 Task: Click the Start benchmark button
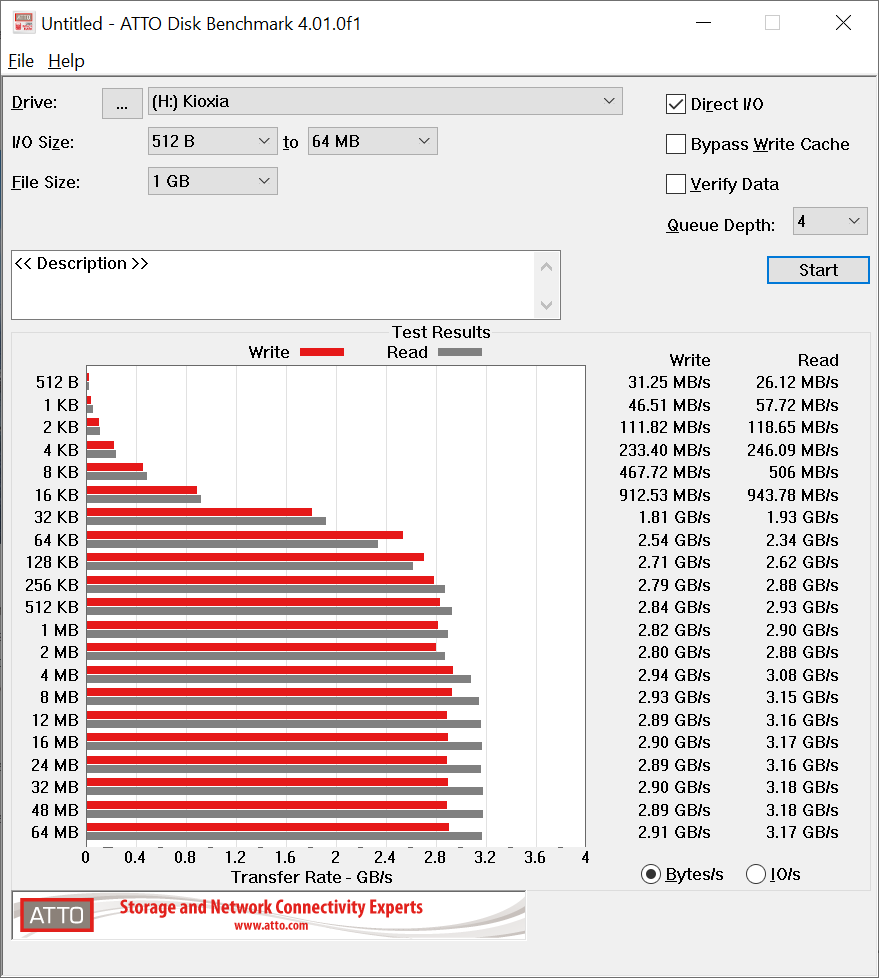[x=818, y=270]
